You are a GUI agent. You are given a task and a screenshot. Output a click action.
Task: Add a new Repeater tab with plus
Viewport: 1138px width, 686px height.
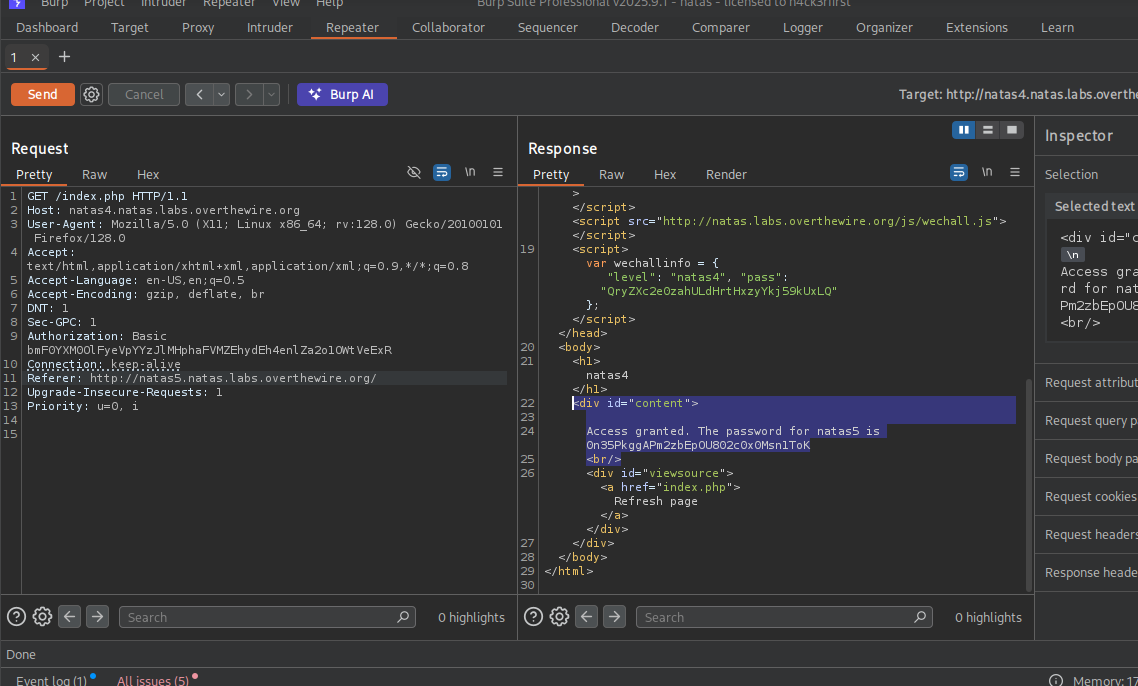point(65,57)
